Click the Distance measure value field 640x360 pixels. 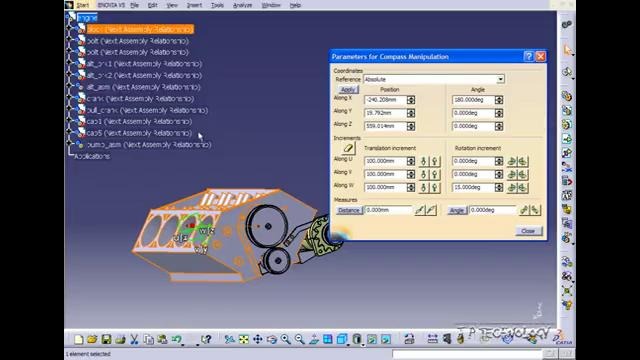(388, 210)
